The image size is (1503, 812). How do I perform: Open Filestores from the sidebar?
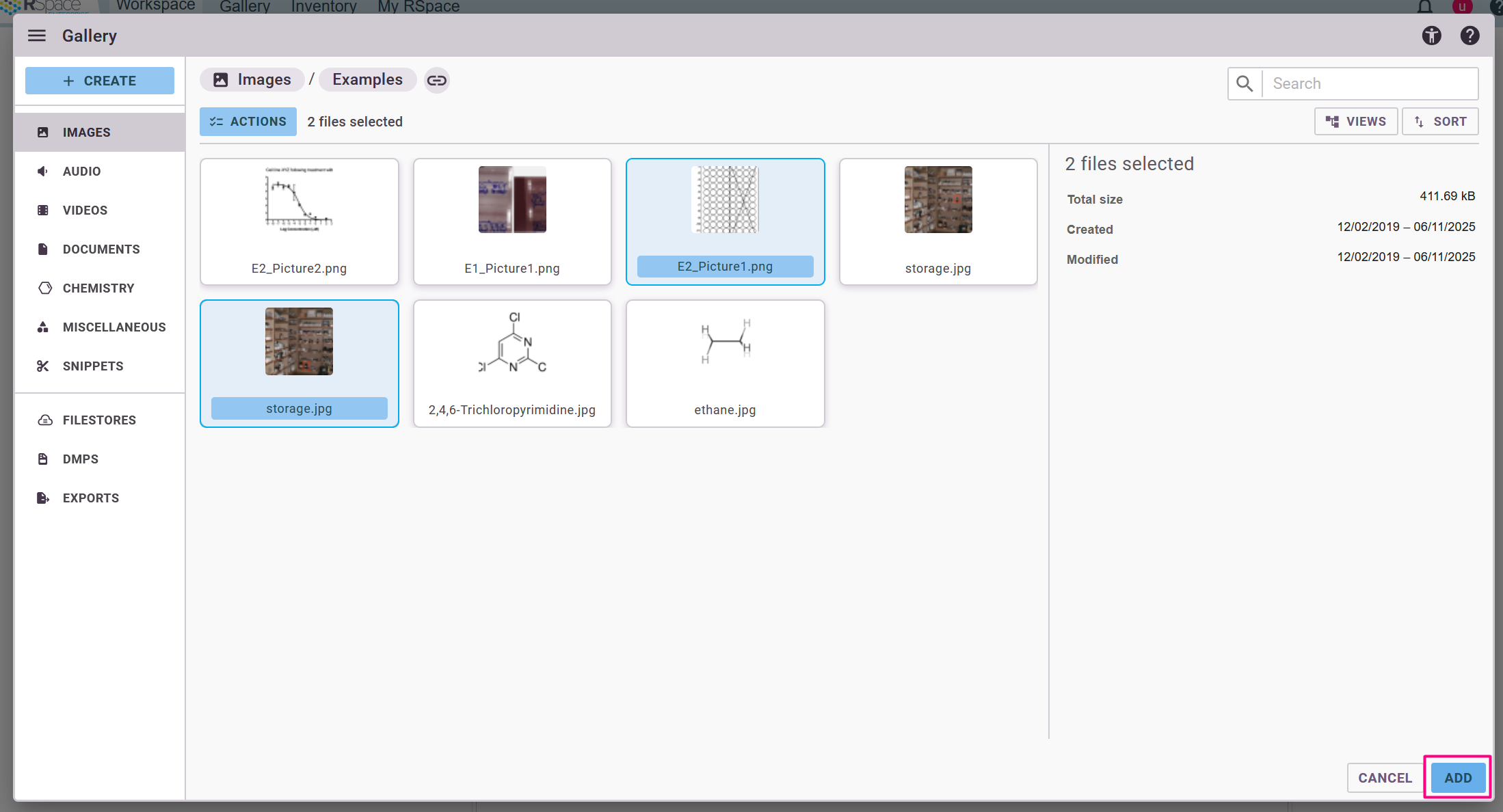(x=99, y=420)
